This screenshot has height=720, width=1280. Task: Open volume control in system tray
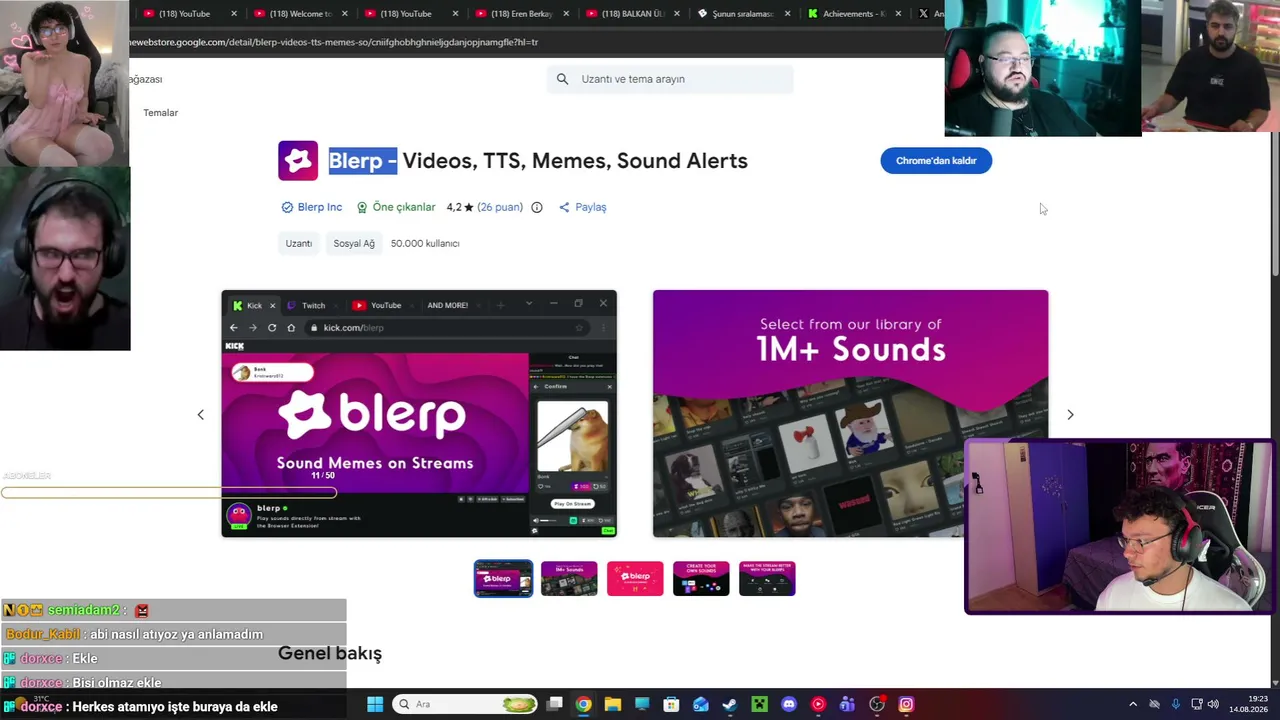pyautogui.click(x=1213, y=705)
